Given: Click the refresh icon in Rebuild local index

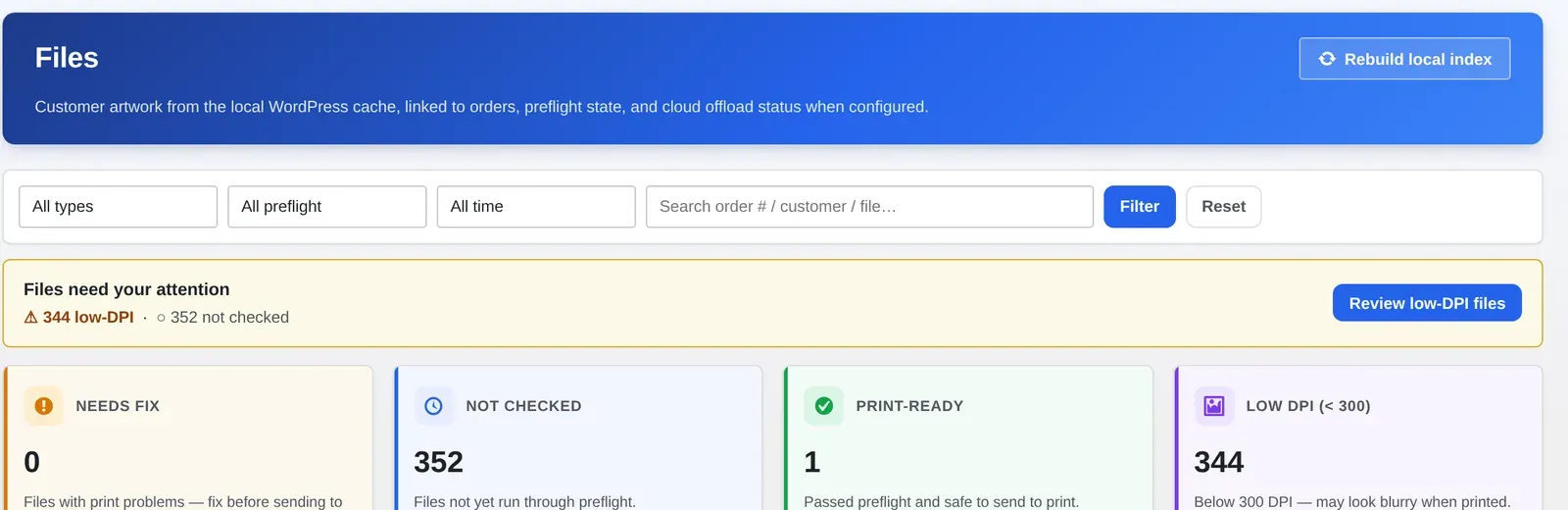Looking at the screenshot, I should coord(1327,59).
